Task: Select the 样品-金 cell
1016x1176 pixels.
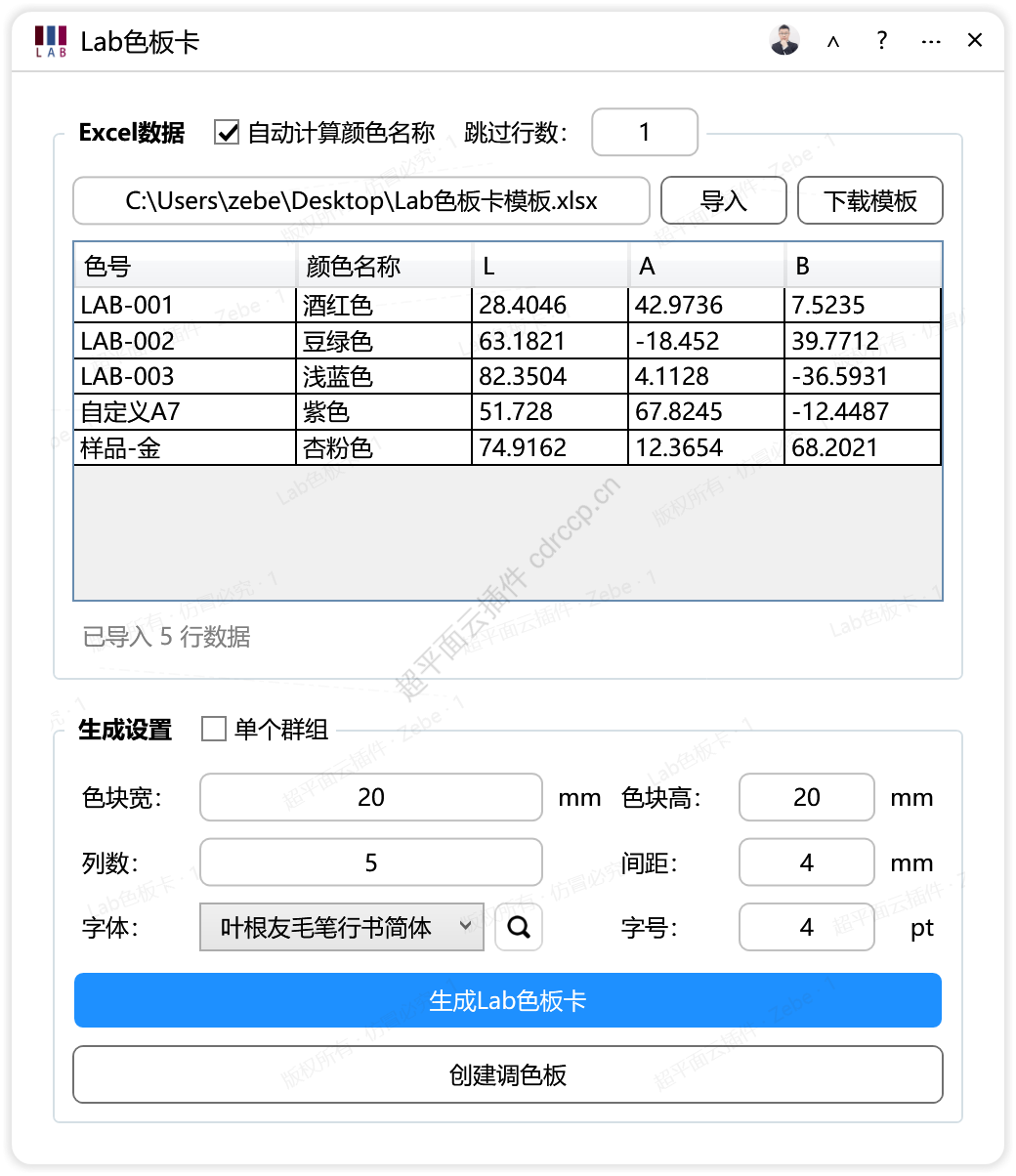Action: click(186, 447)
